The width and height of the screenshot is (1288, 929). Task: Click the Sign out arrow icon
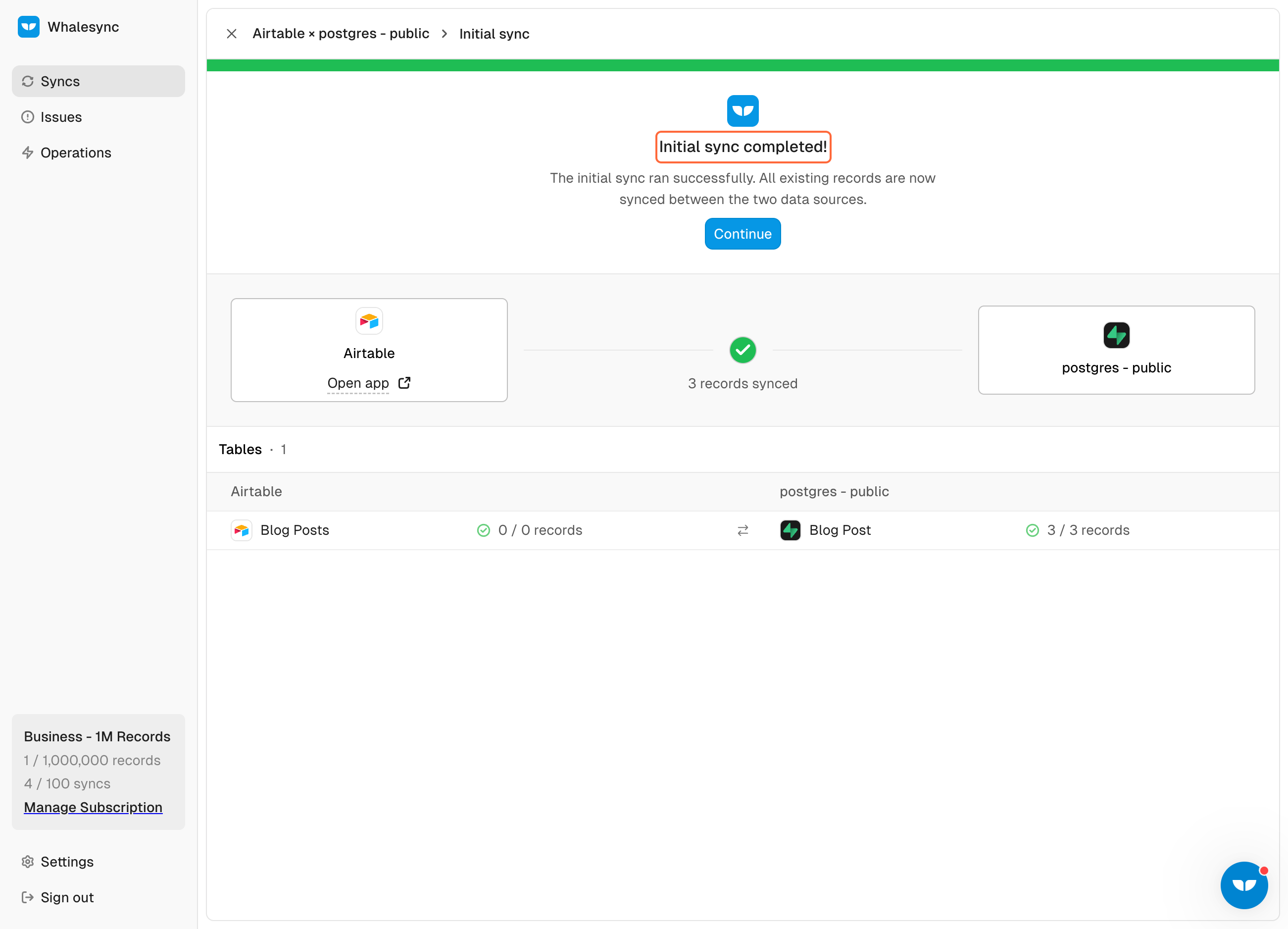[x=28, y=897]
